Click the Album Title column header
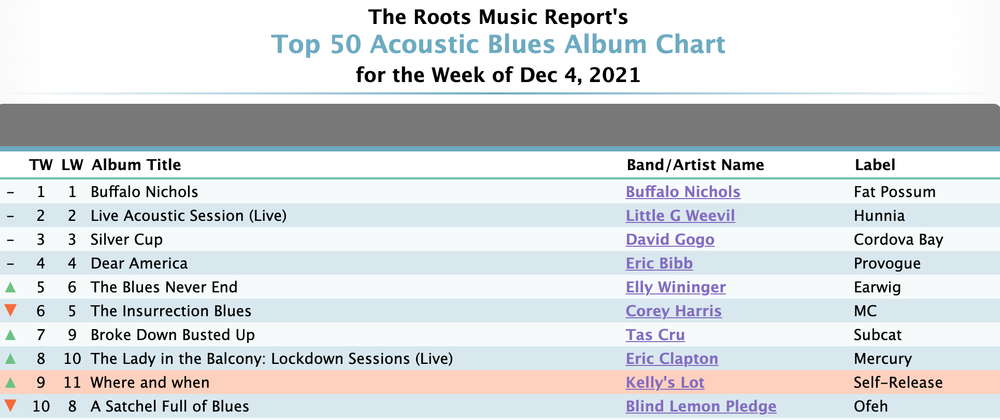 [136, 165]
